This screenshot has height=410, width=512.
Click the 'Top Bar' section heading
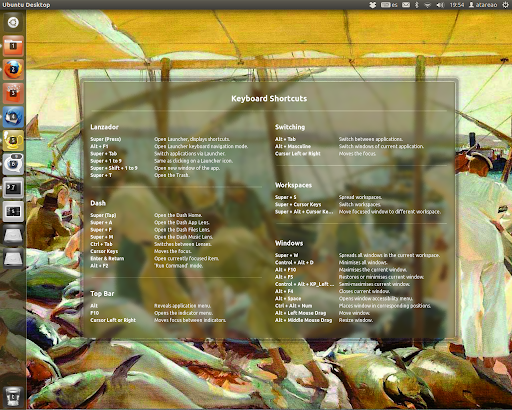coord(102,294)
